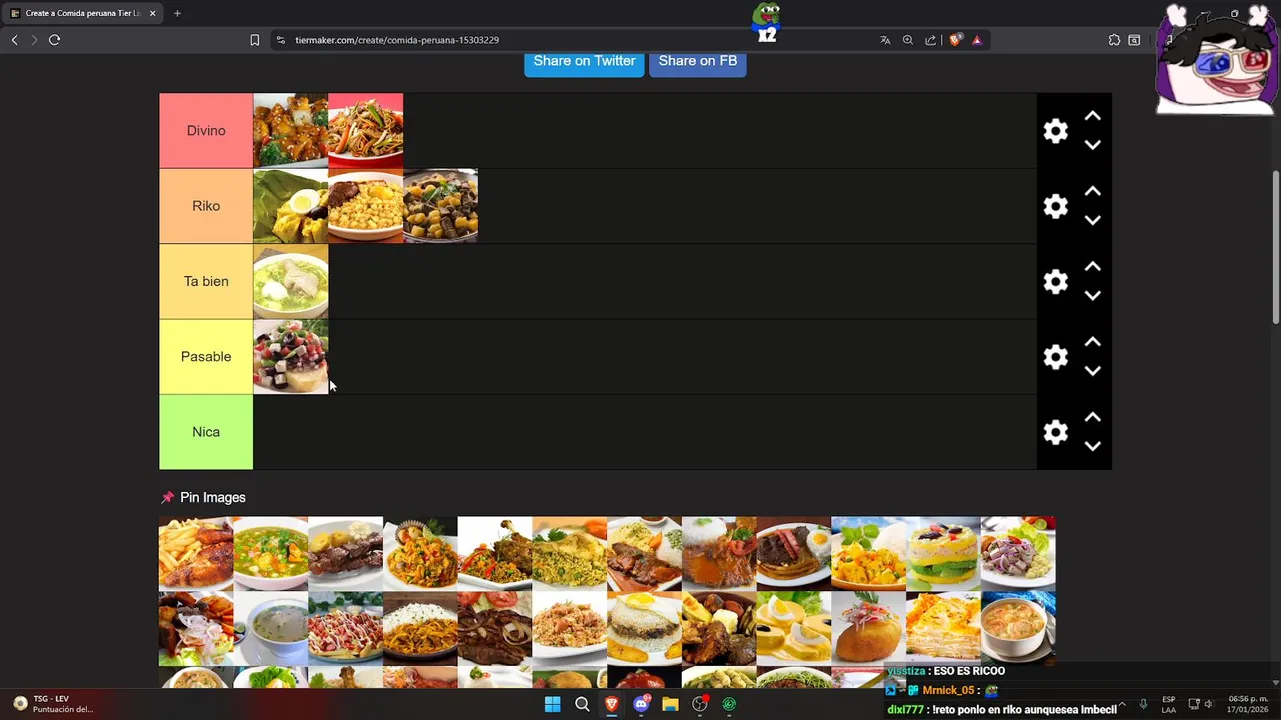The image size is (1281, 720).
Task: Click the pin icon beside Pin Images
Action: point(167,497)
